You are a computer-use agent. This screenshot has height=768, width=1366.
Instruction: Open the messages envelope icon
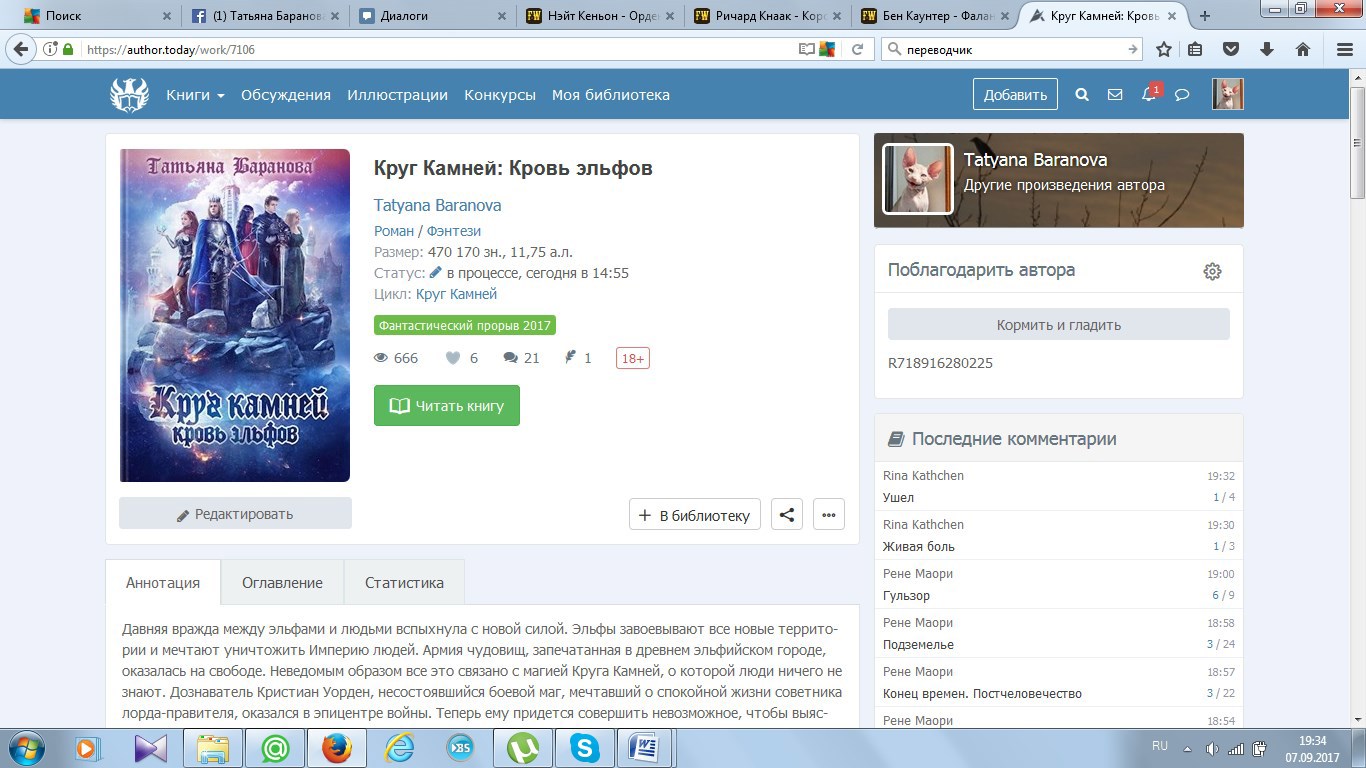click(x=1115, y=95)
